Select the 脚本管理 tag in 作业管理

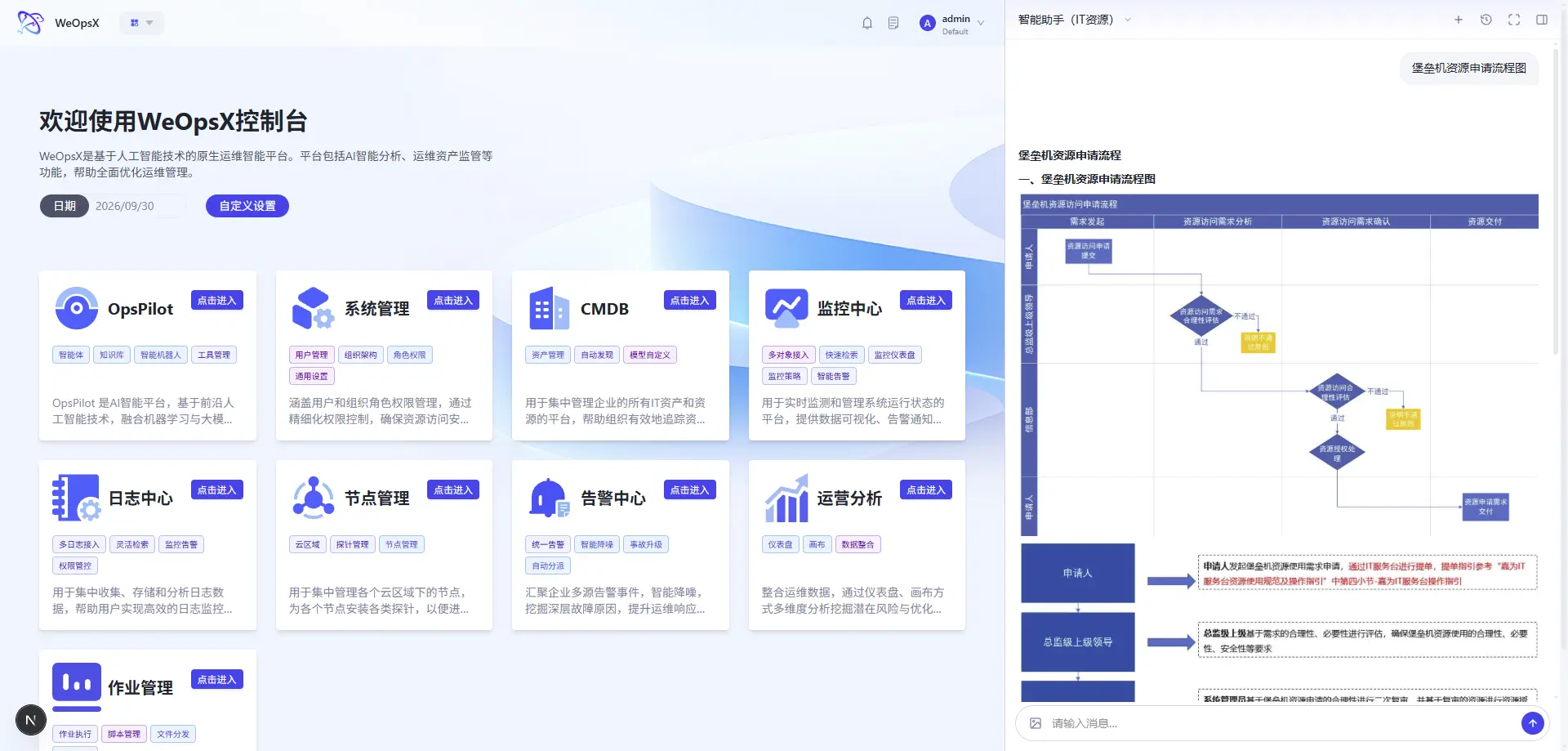[124, 734]
